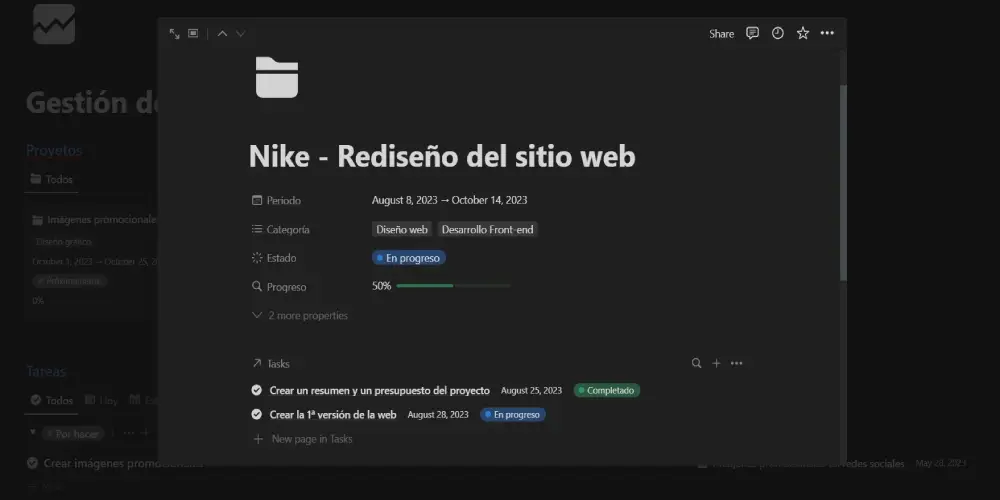Go to previous page with up chevron
1000x500 pixels.
pyautogui.click(x=222, y=34)
